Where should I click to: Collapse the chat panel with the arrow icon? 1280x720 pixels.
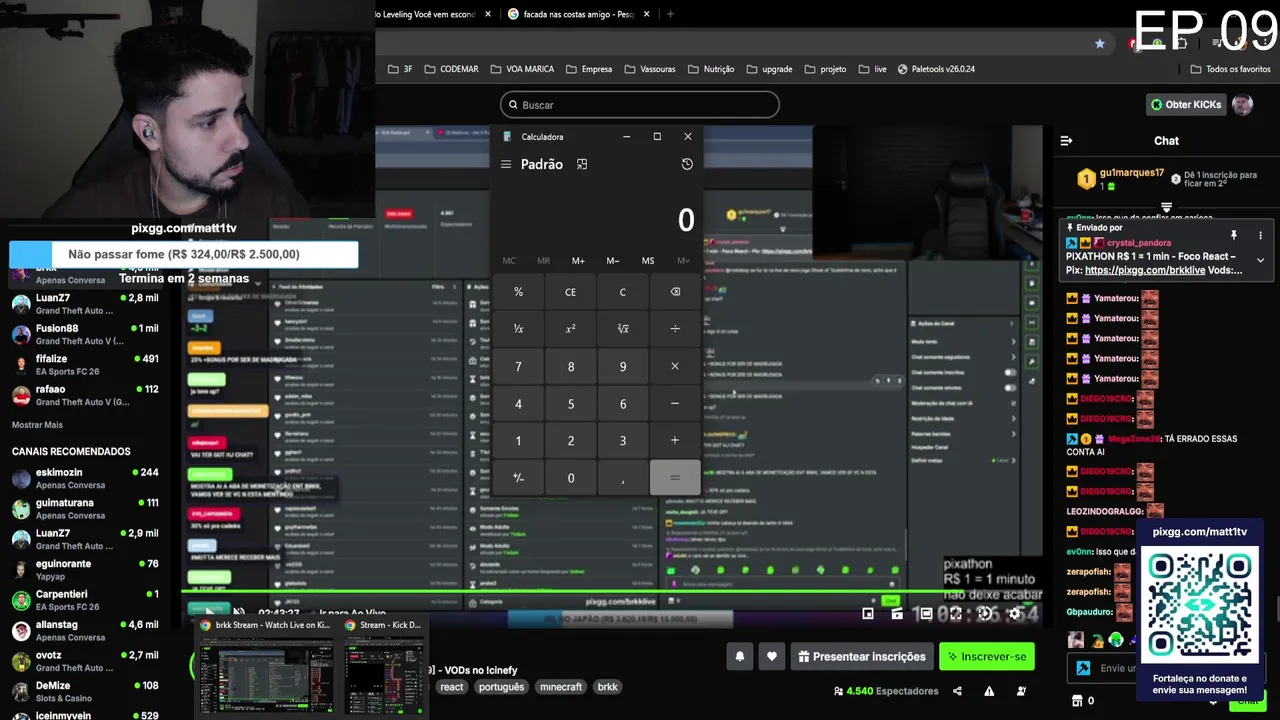(x=1066, y=141)
